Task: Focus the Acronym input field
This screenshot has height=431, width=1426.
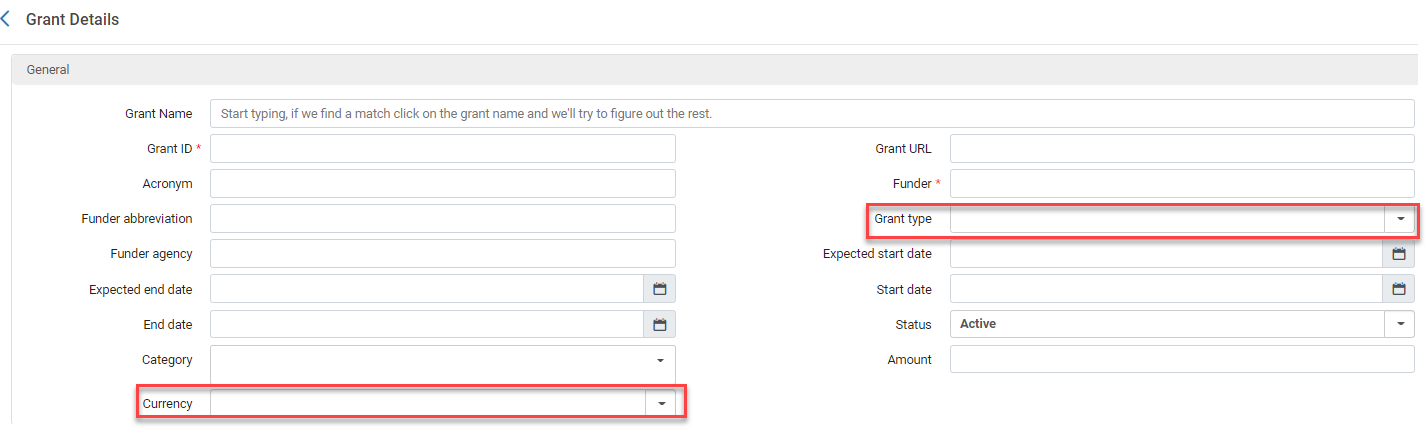Action: point(442,184)
